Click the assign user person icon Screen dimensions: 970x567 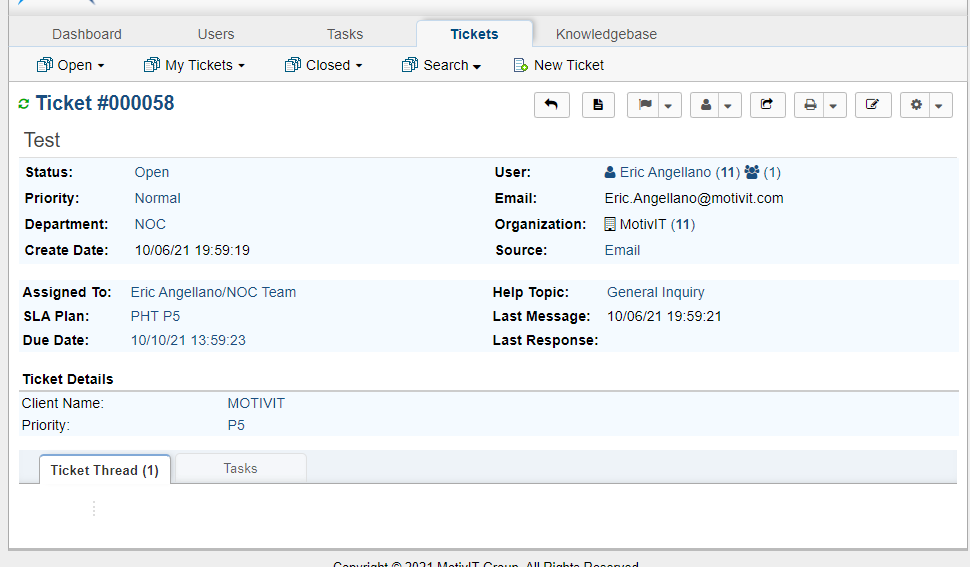click(706, 105)
